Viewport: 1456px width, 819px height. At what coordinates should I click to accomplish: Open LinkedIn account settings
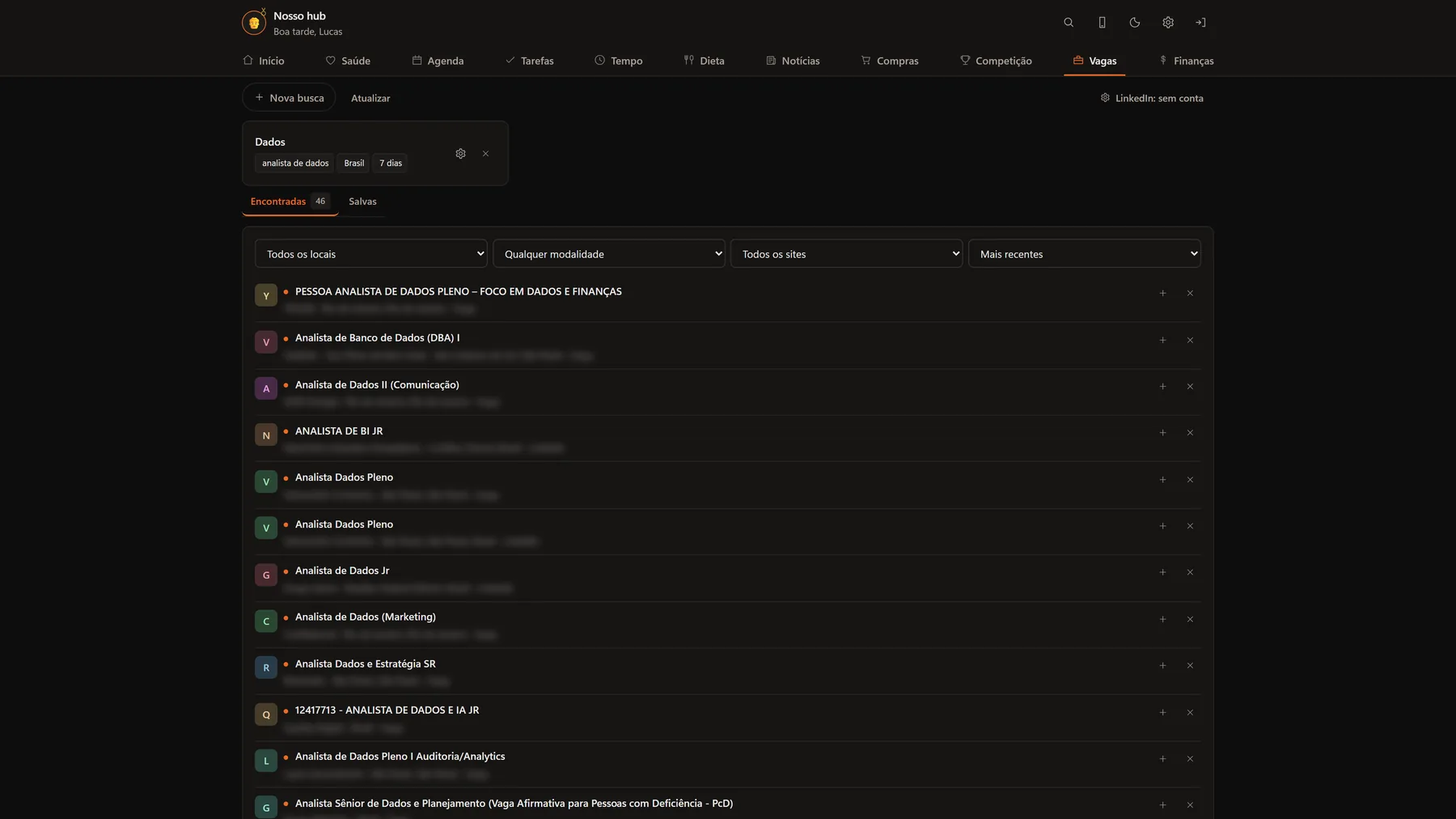point(1152,98)
